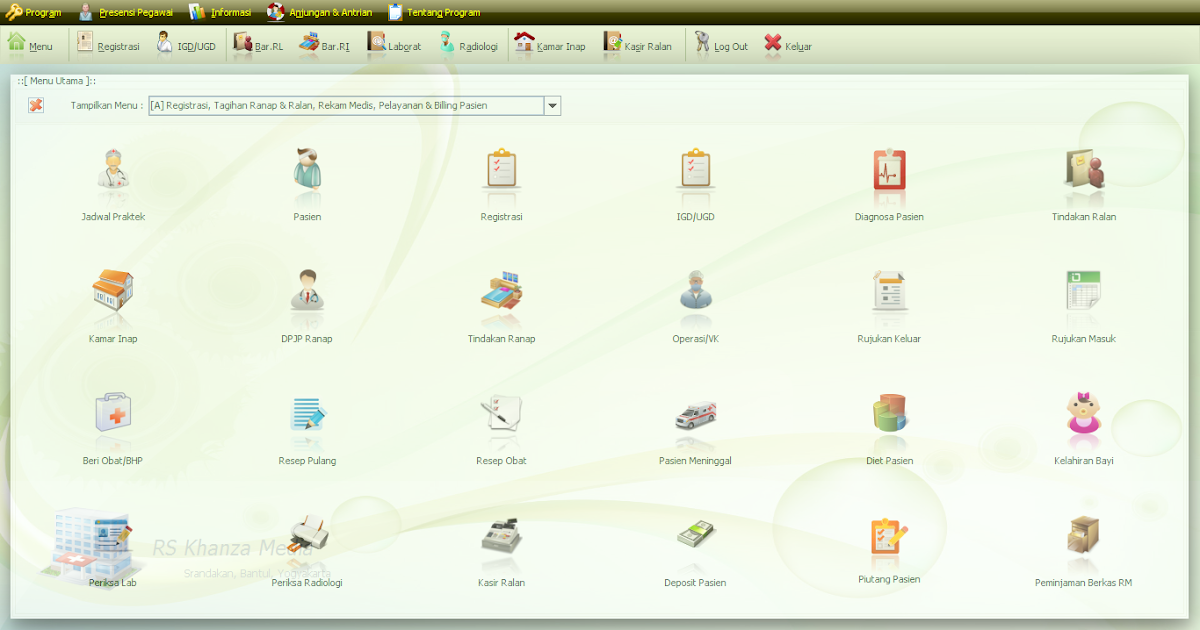The width and height of the screenshot is (1200, 630).
Task: Open Laborat from the toolbar
Action: [394, 44]
